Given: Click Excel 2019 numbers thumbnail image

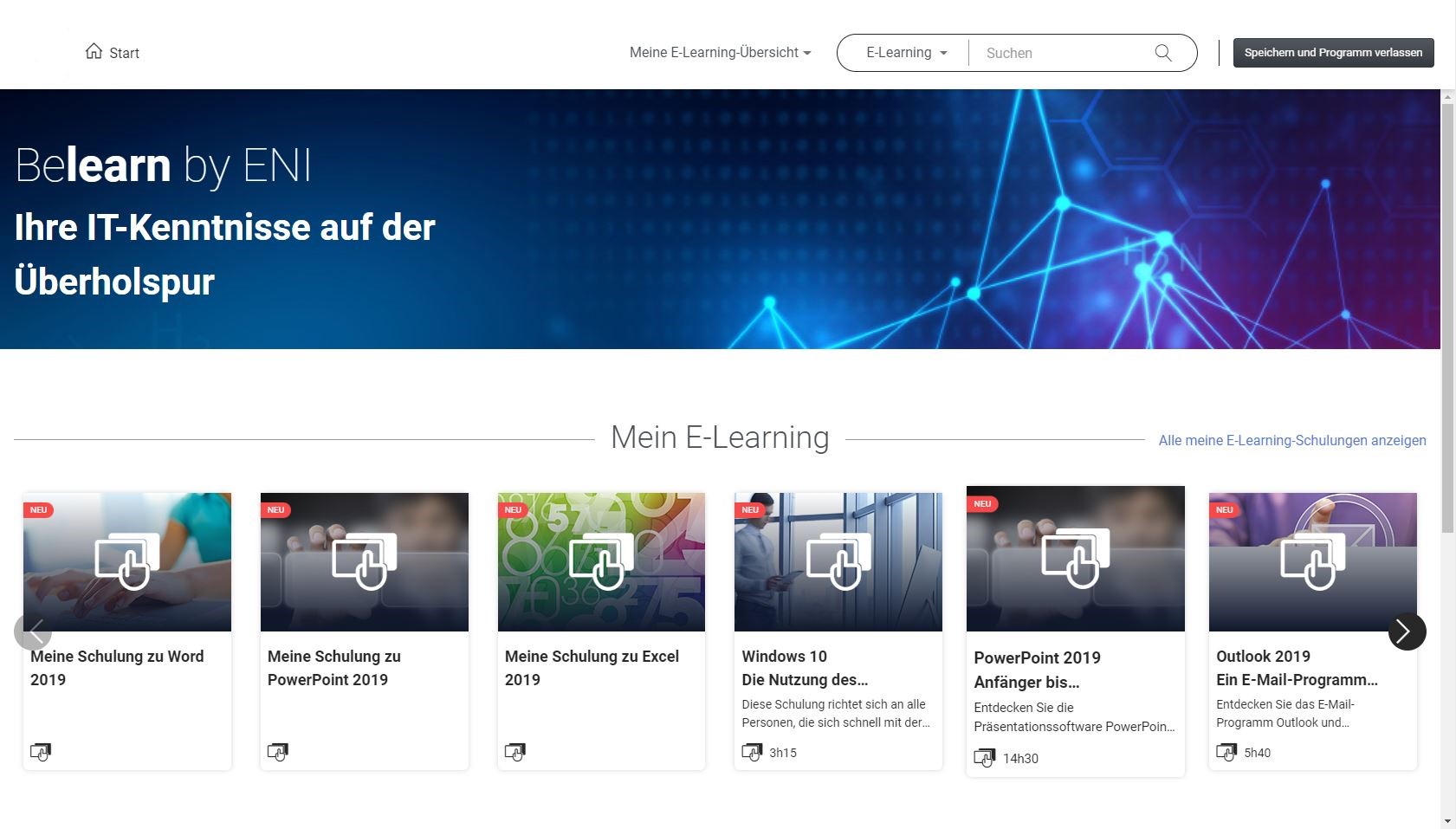Looking at the screenshot, I should pyautogui.click(x=602, y=562).
